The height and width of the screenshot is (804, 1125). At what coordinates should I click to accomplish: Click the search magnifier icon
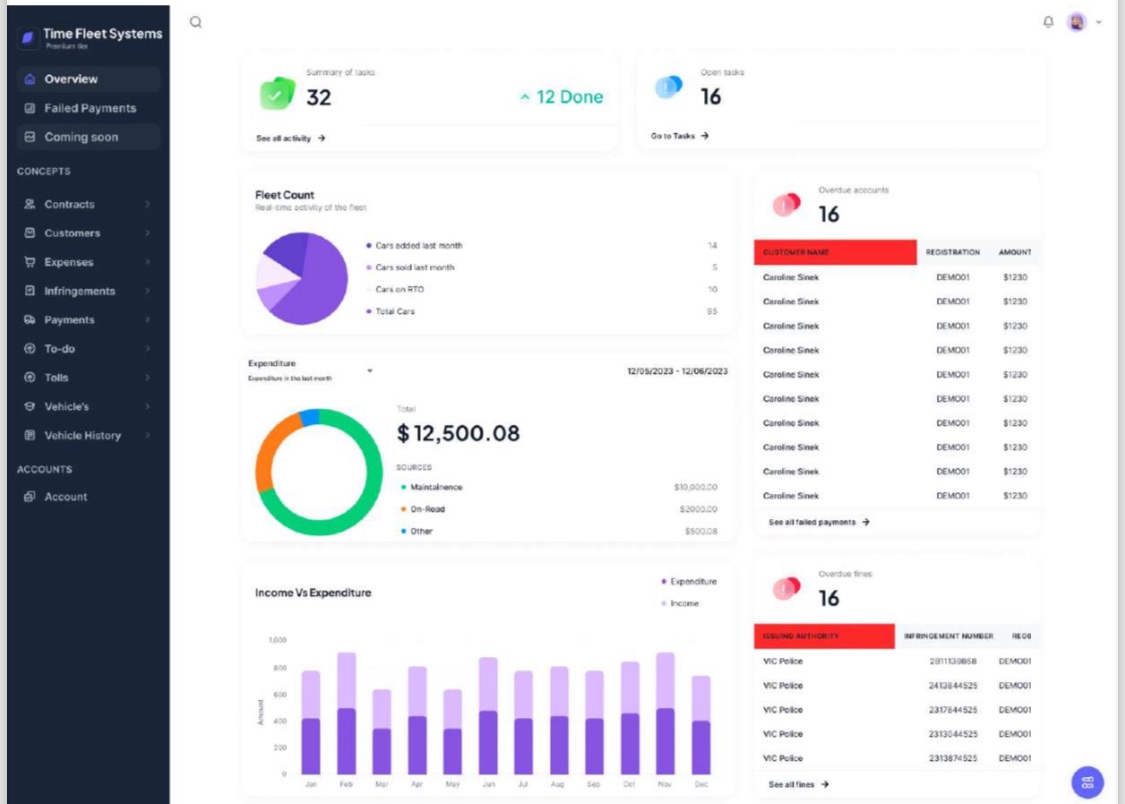pyautogui.click(x=196, y=23)
